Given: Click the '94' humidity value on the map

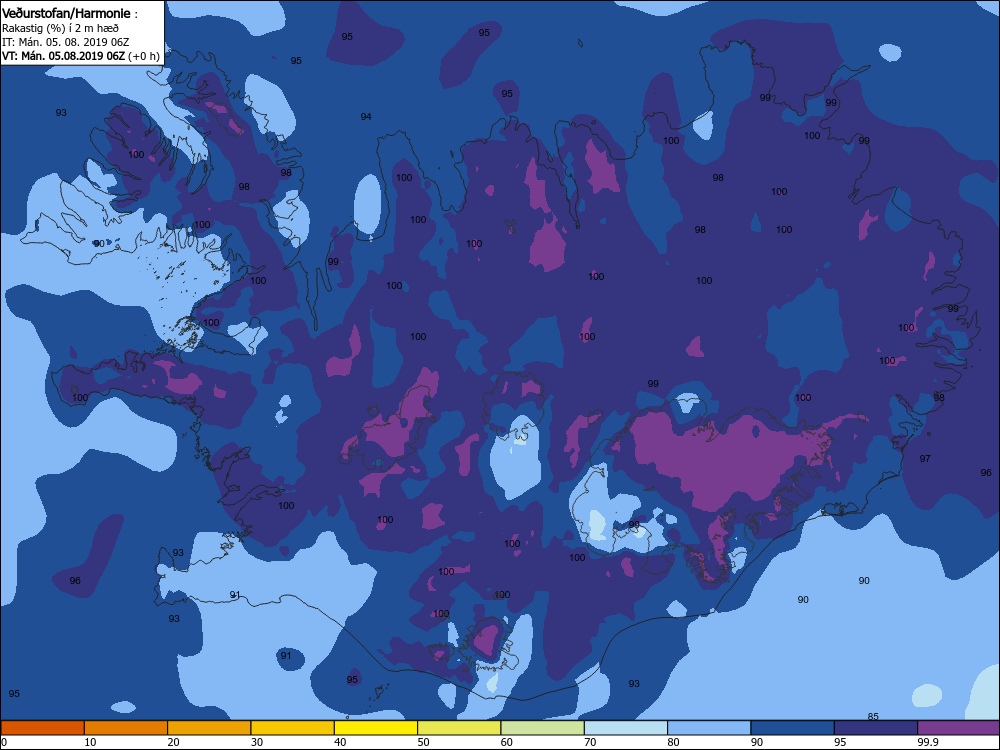Looking at the screenshot, I should [366, 117].
